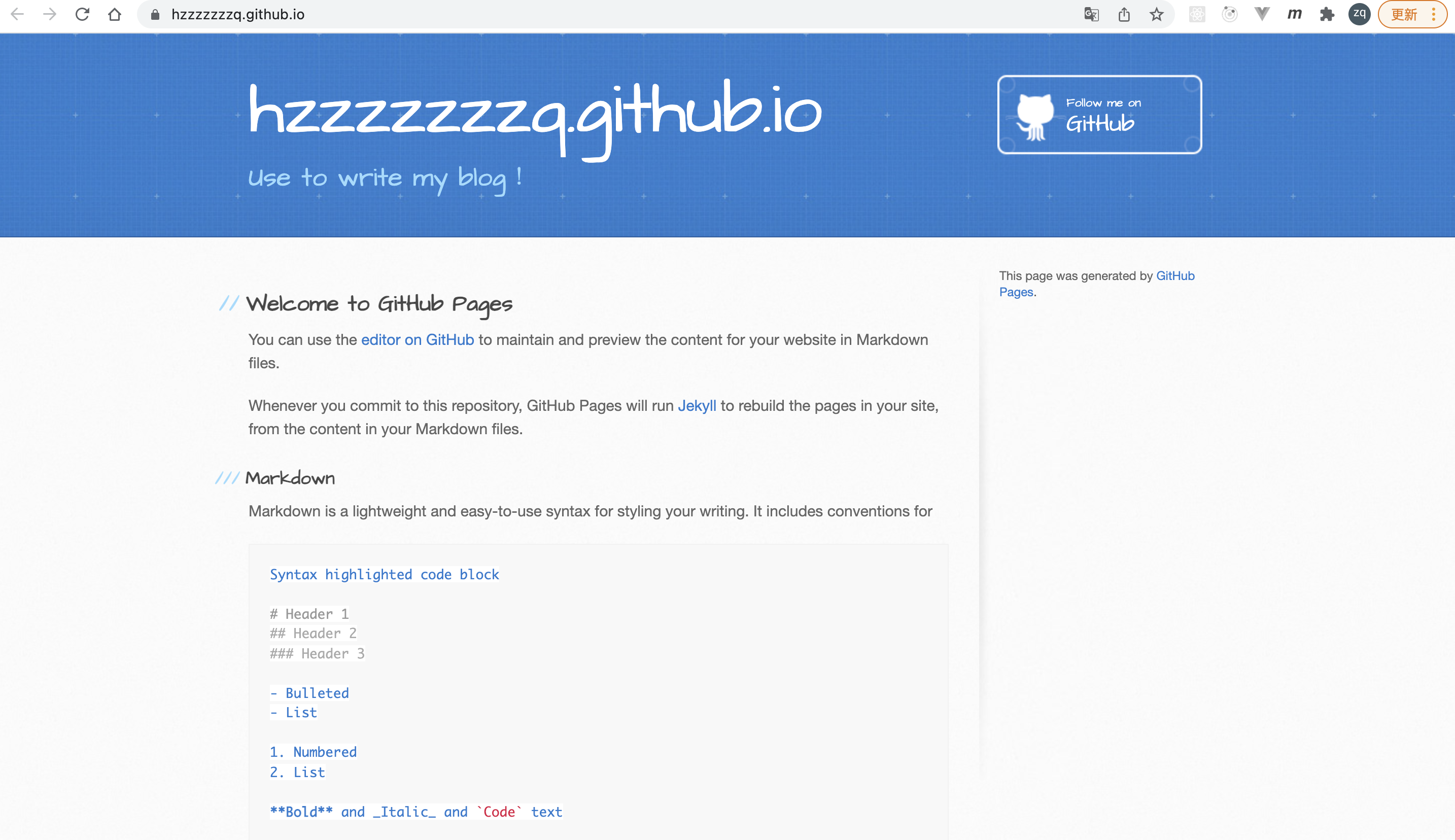
Task: Click the 'm' extension icon
Action: coord(1295,14)
